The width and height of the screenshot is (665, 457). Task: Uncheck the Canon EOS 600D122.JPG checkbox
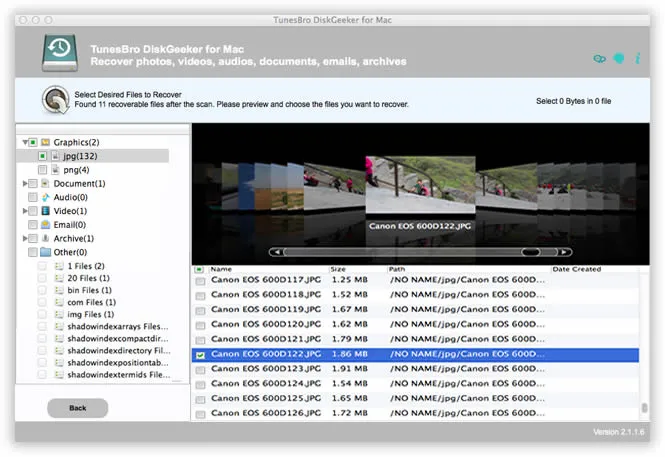click(200, 355)
